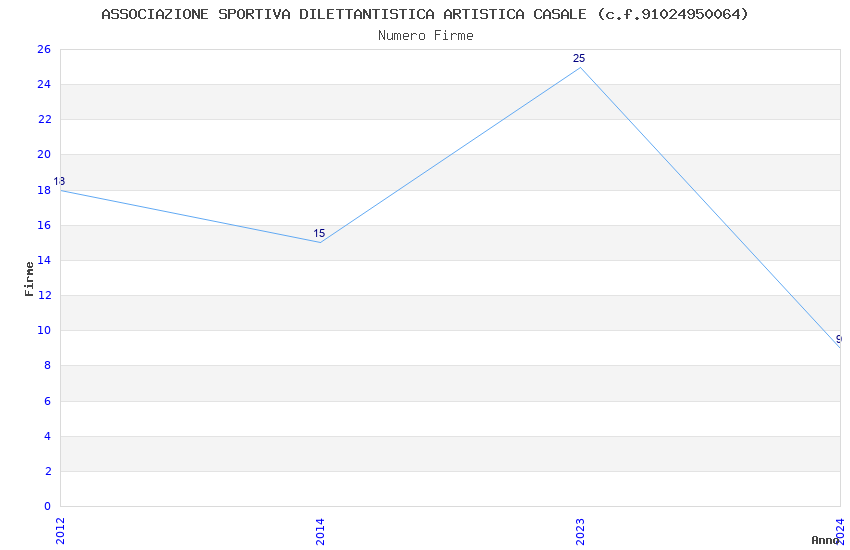This screenshot has height=550, width=850.
Task: Click the 2 y-axis tick label
Action: (47, 471)
